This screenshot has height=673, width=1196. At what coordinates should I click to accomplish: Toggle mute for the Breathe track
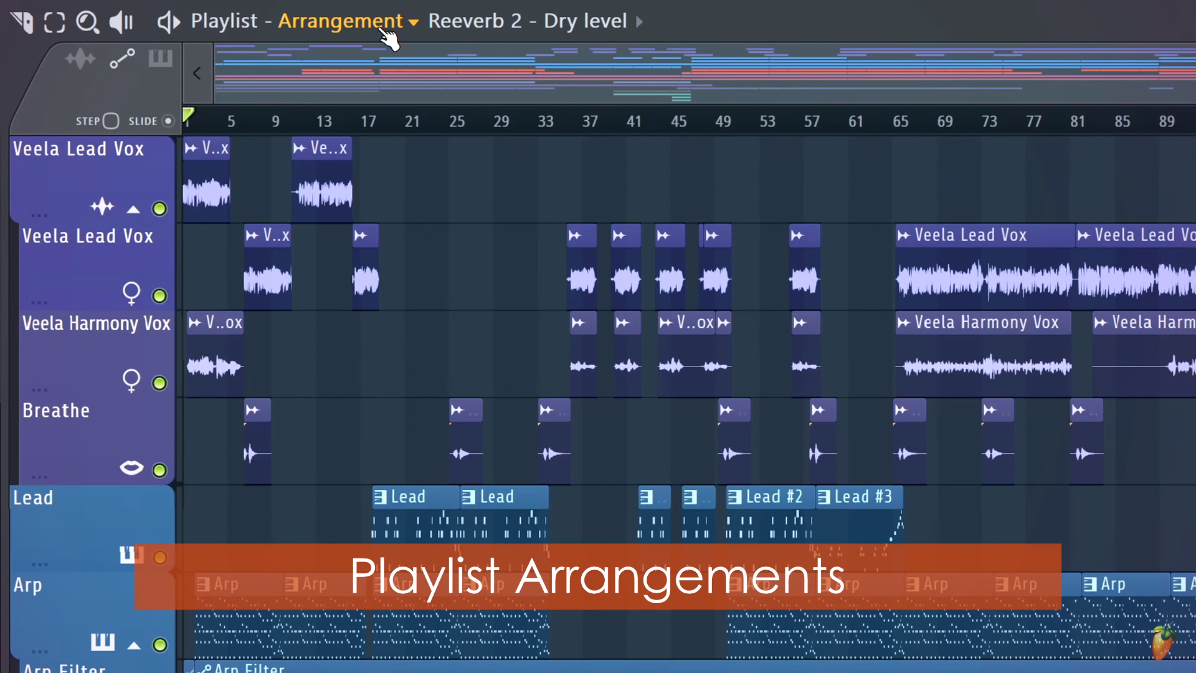click(x=159, y=468)
